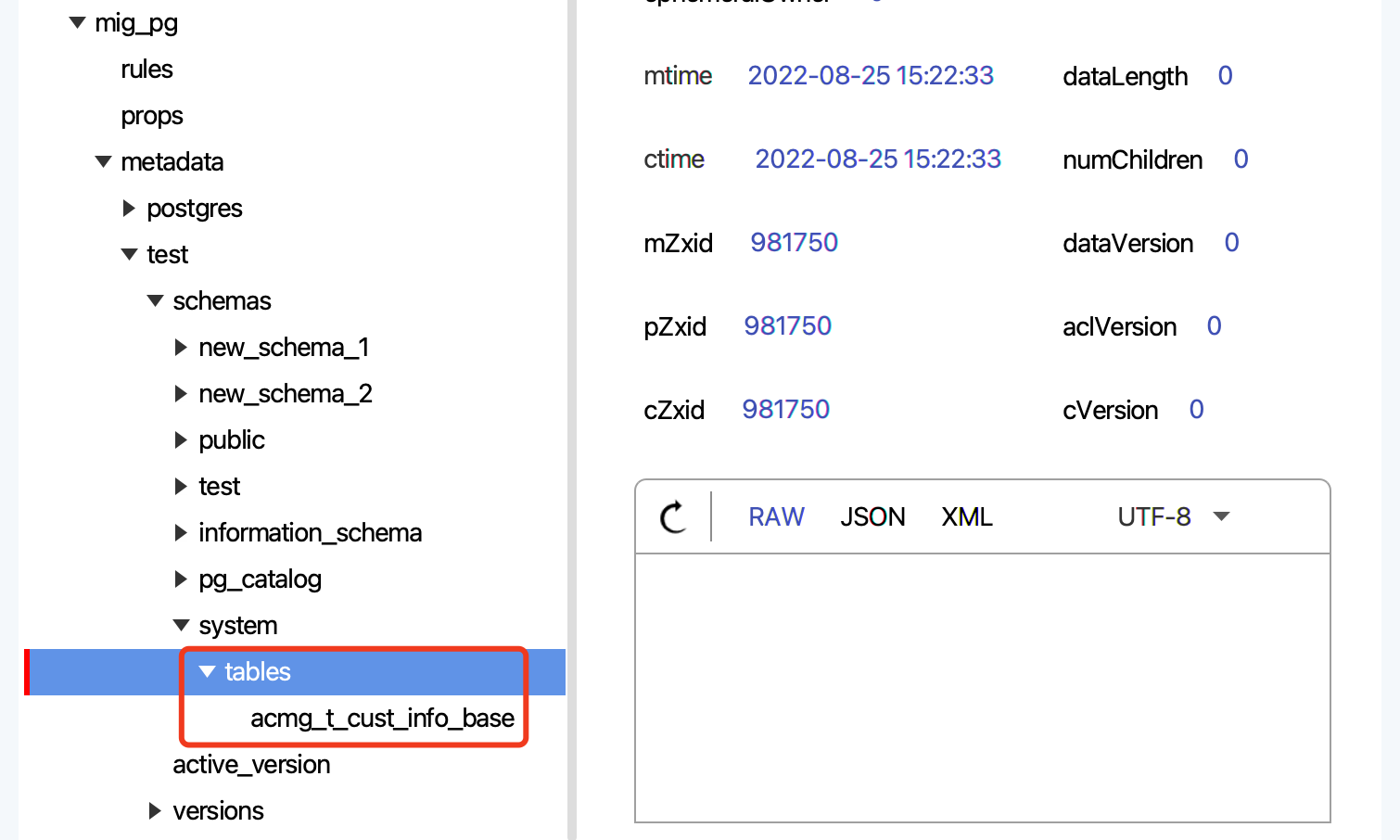Switch to the JSON view tab
1400x840 pixels.
click(x=872, y=516)
